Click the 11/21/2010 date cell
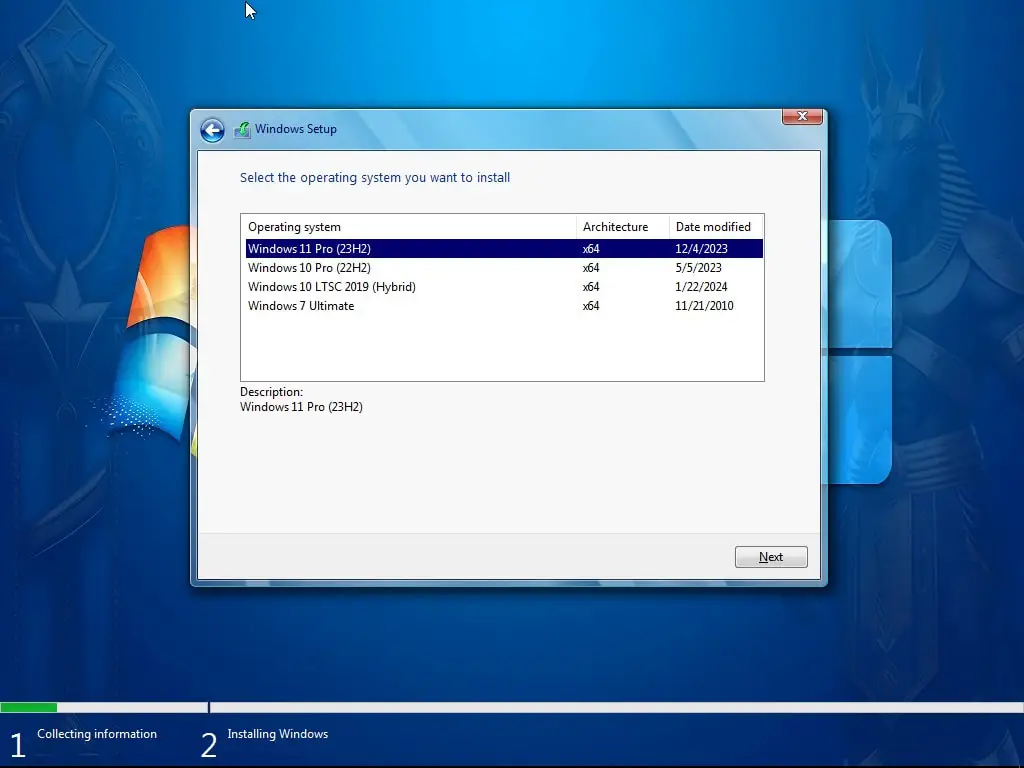Viewport: 1024px width, 768px height. click(x=704, y=306)
